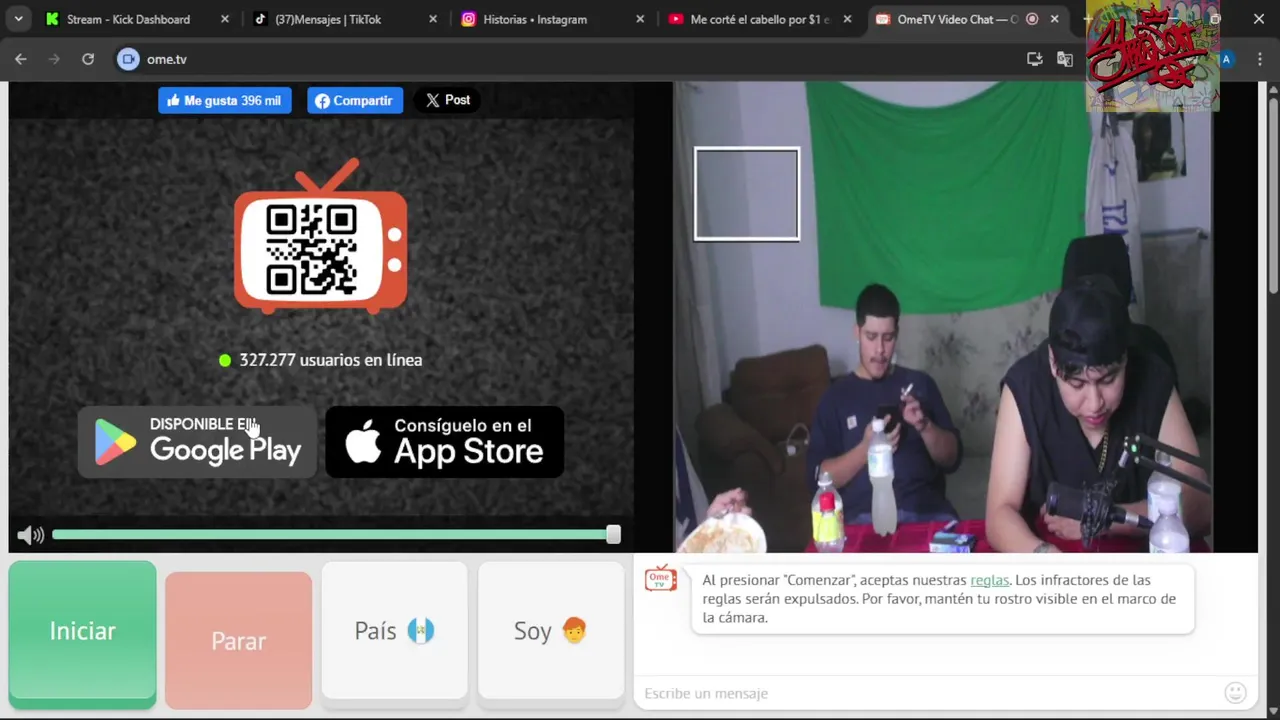Click the OmeTV avatar icon in chat
Screen dimensions: 1280x720
click(x=660, y=579)
